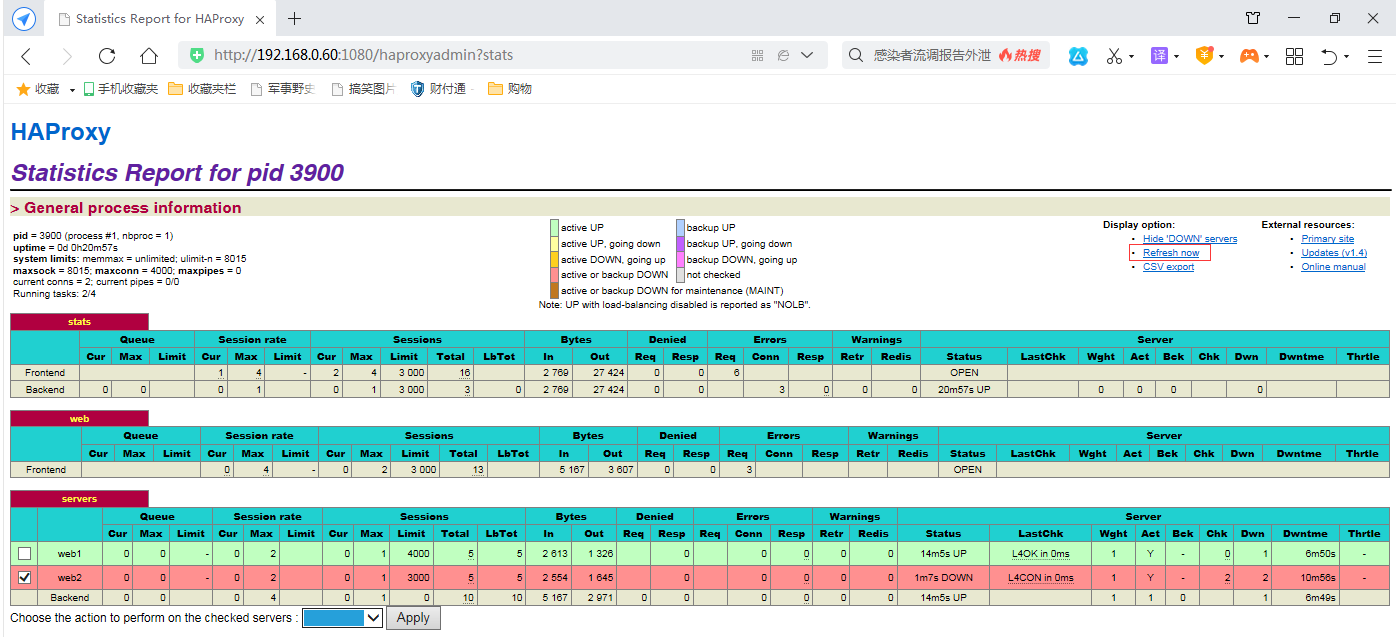Click the Hide 'DOWN' servers link
Viewport: 1396px width, 637px height.
tap(1190, 239)
